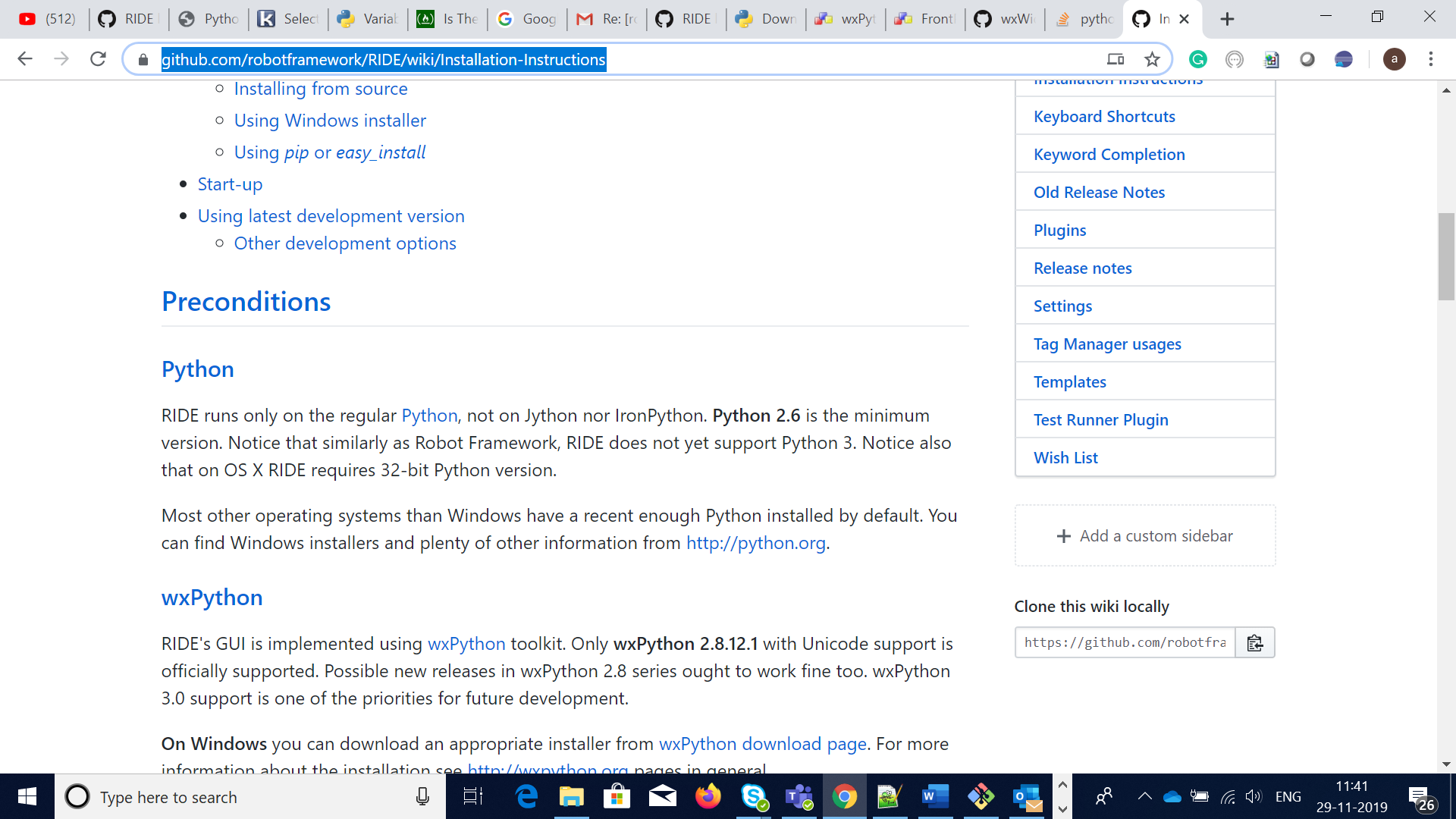The height and width of the screenshot is (819, 1456).
Task: Open 'Other development options' link
Action: 345,243
